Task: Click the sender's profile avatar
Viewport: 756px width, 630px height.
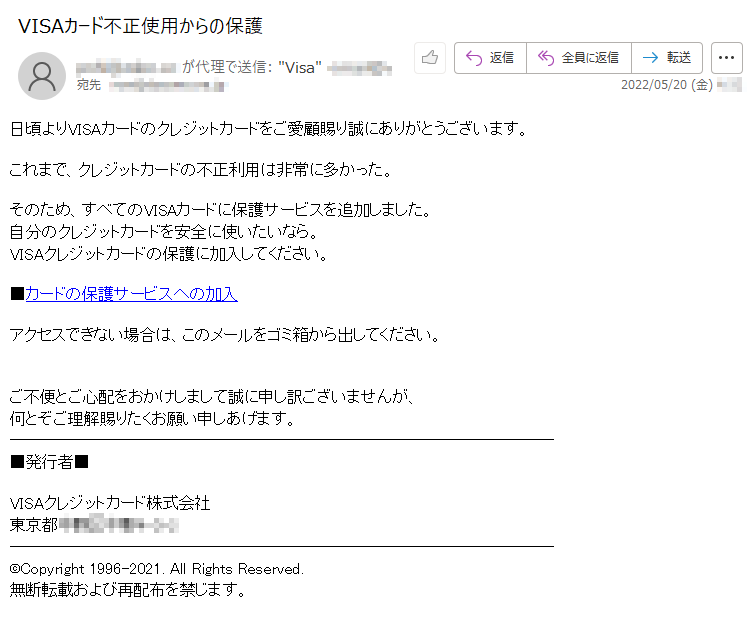Action: 42,76
